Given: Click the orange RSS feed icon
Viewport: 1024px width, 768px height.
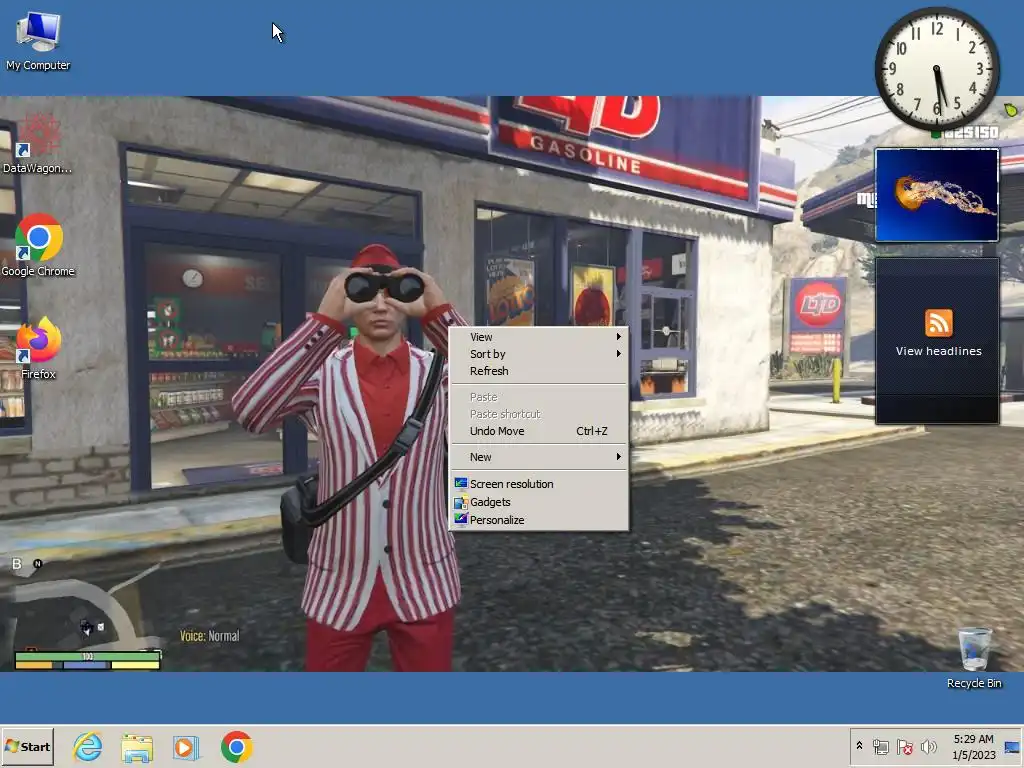Looking at the screenshot, I should (x=938, y=323).
